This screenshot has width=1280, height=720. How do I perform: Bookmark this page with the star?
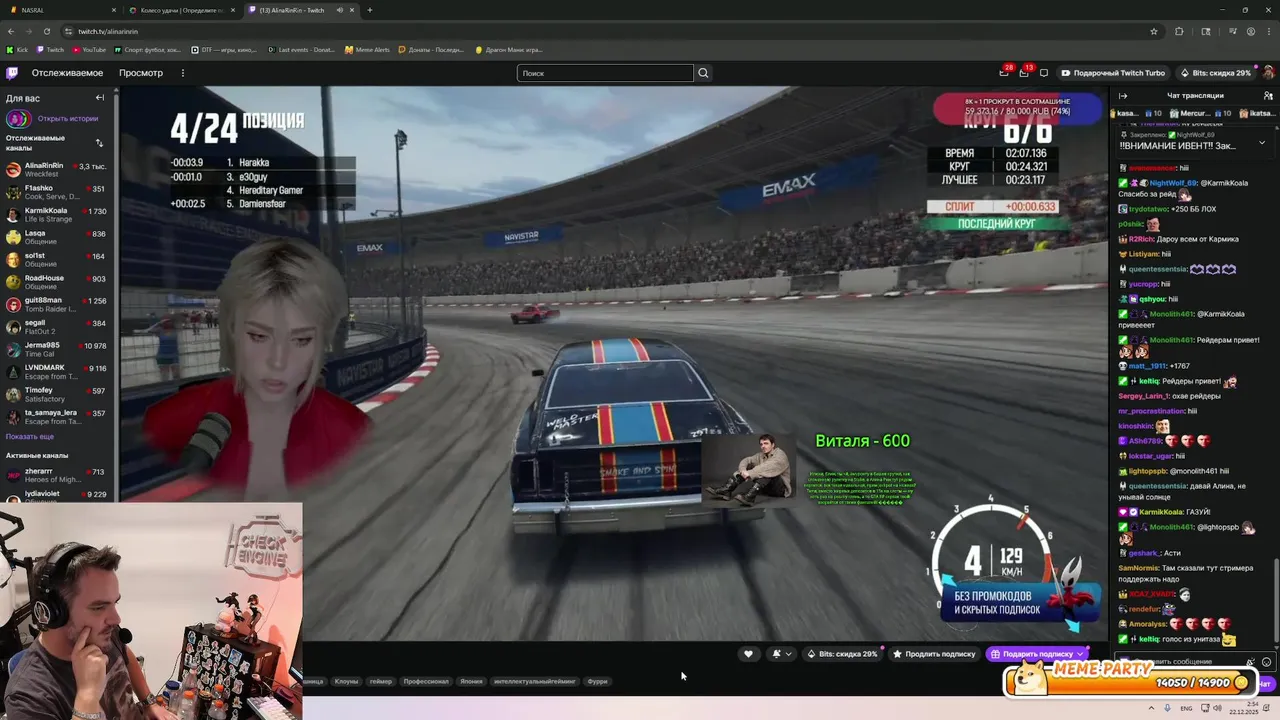1154,31
